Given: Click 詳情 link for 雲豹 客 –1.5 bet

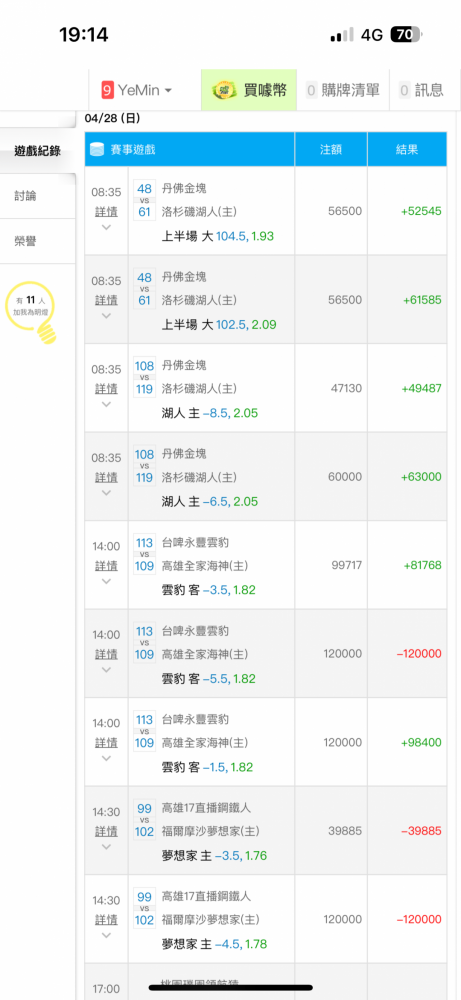Looking at the screenshot, I should (x=106, y=743).
